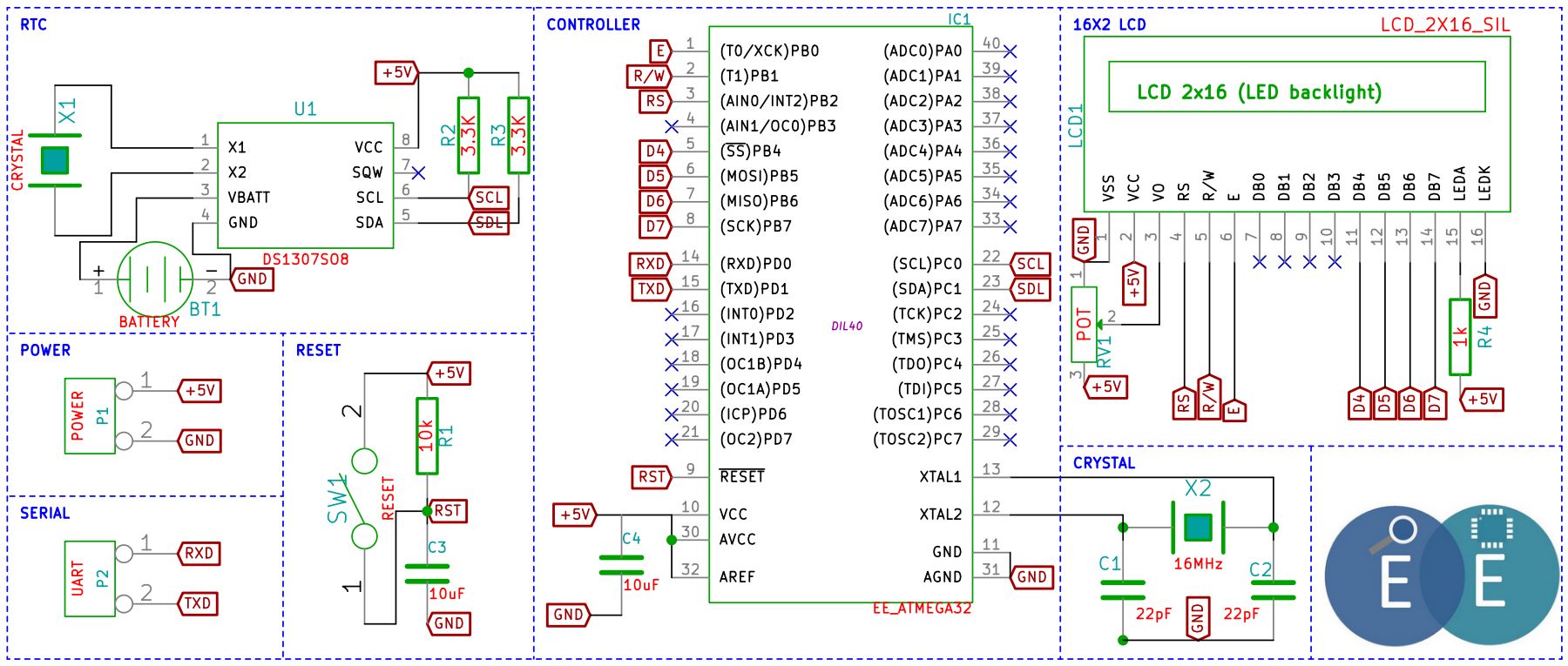The image size is (1568, 666).
Task: Click the RST label at pin 9
Action: click(x=652, y=476)
